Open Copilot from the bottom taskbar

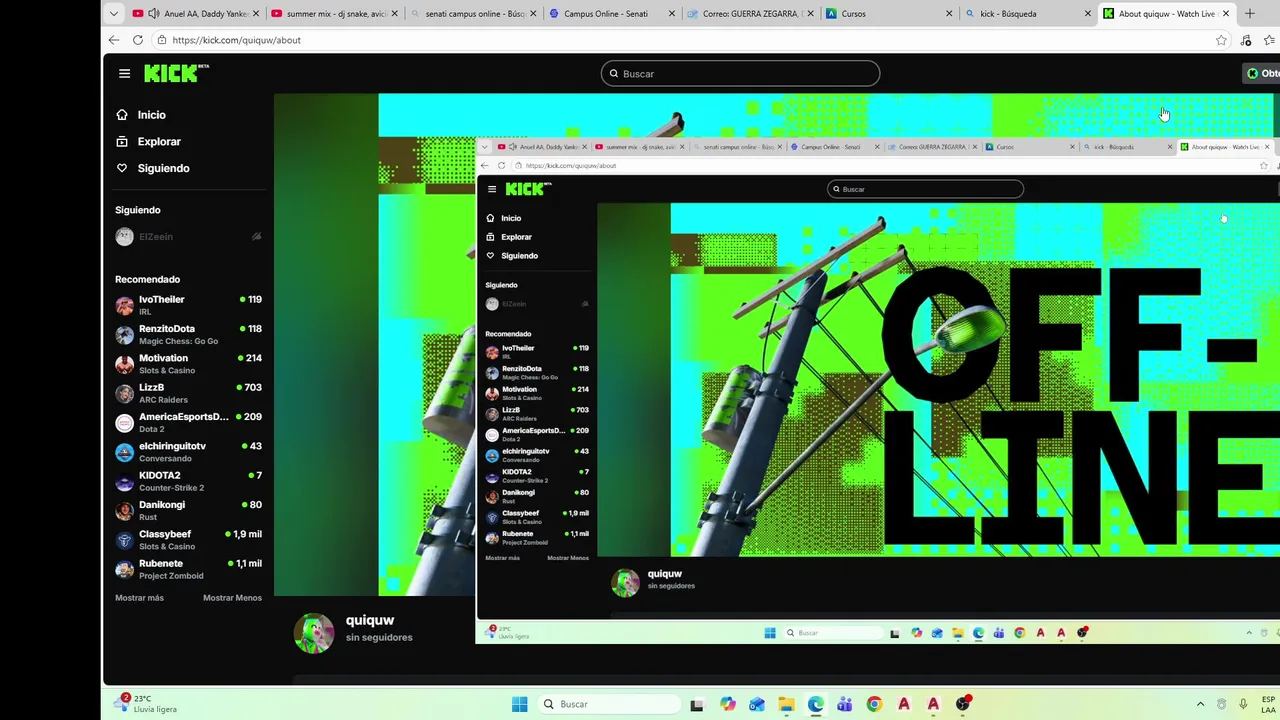coord(728,704)
